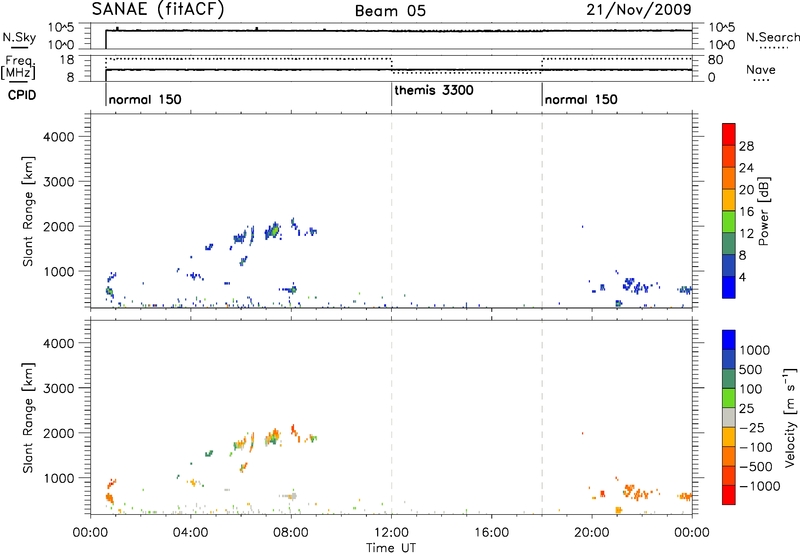Click the first 'normal 150' CPID marker
The image size is (800, 554).
pos(145,99)
